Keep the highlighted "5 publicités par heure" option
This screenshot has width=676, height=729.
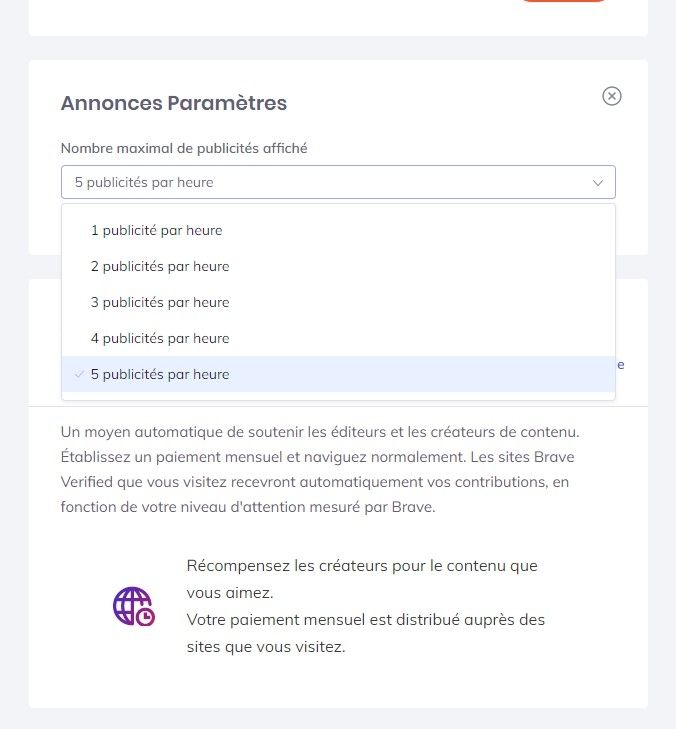click(338, 374)
